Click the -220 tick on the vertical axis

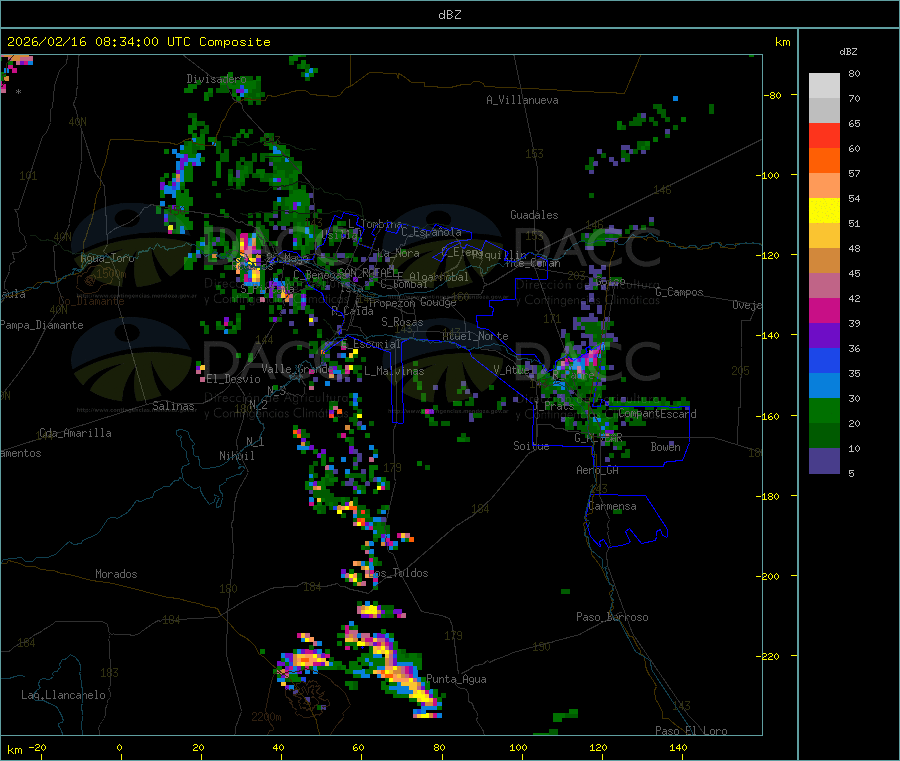coord(769,657)
